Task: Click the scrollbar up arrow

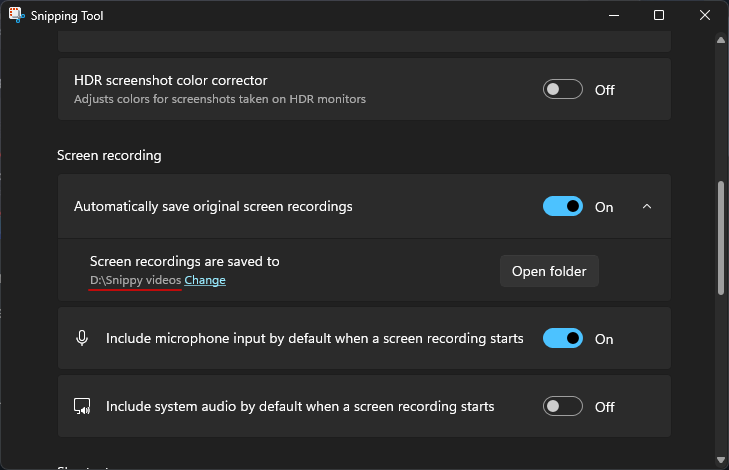Action: click(x=720, y=39)
